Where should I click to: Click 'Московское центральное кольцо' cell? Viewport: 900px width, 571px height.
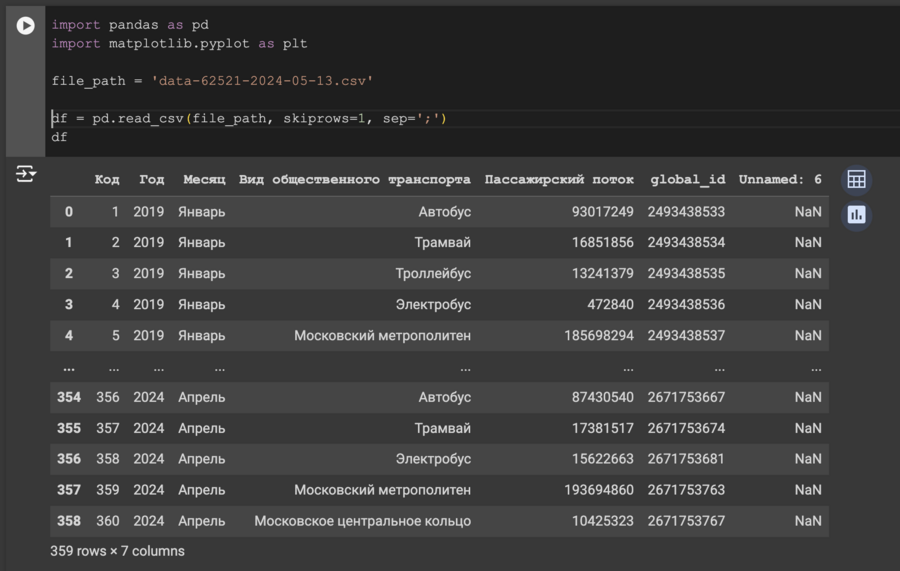coord(362,521)
